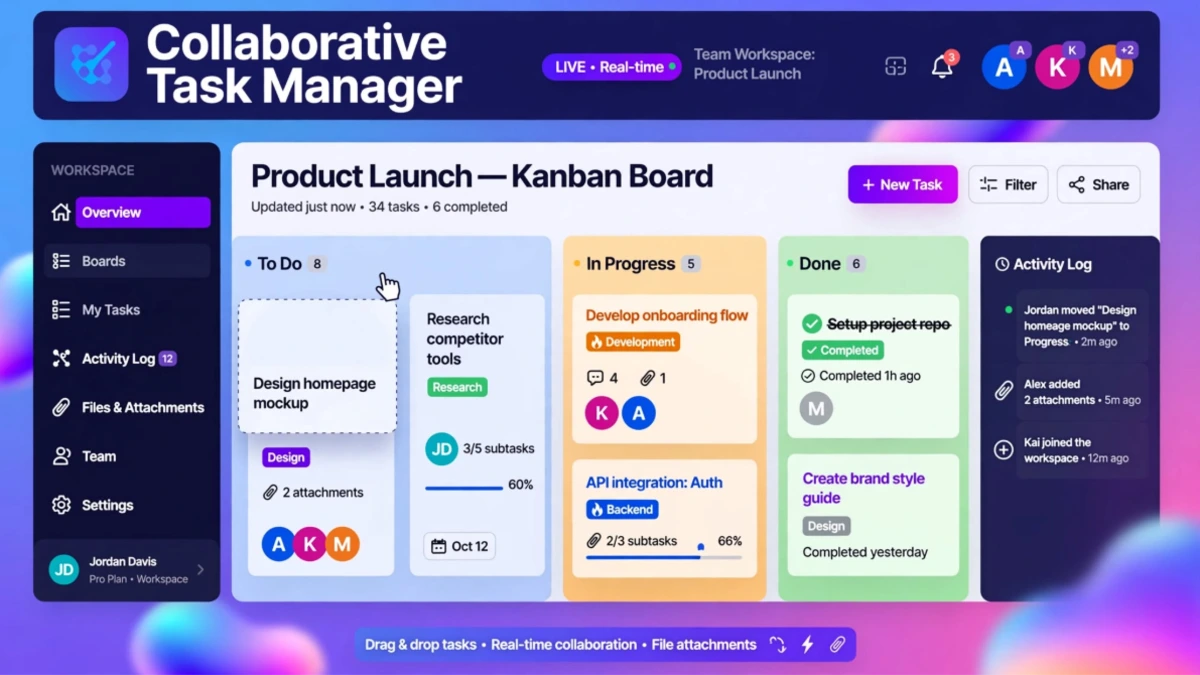
Task: Click avatar A on Design homepage mockup card
Action: (x=279, y=544)
